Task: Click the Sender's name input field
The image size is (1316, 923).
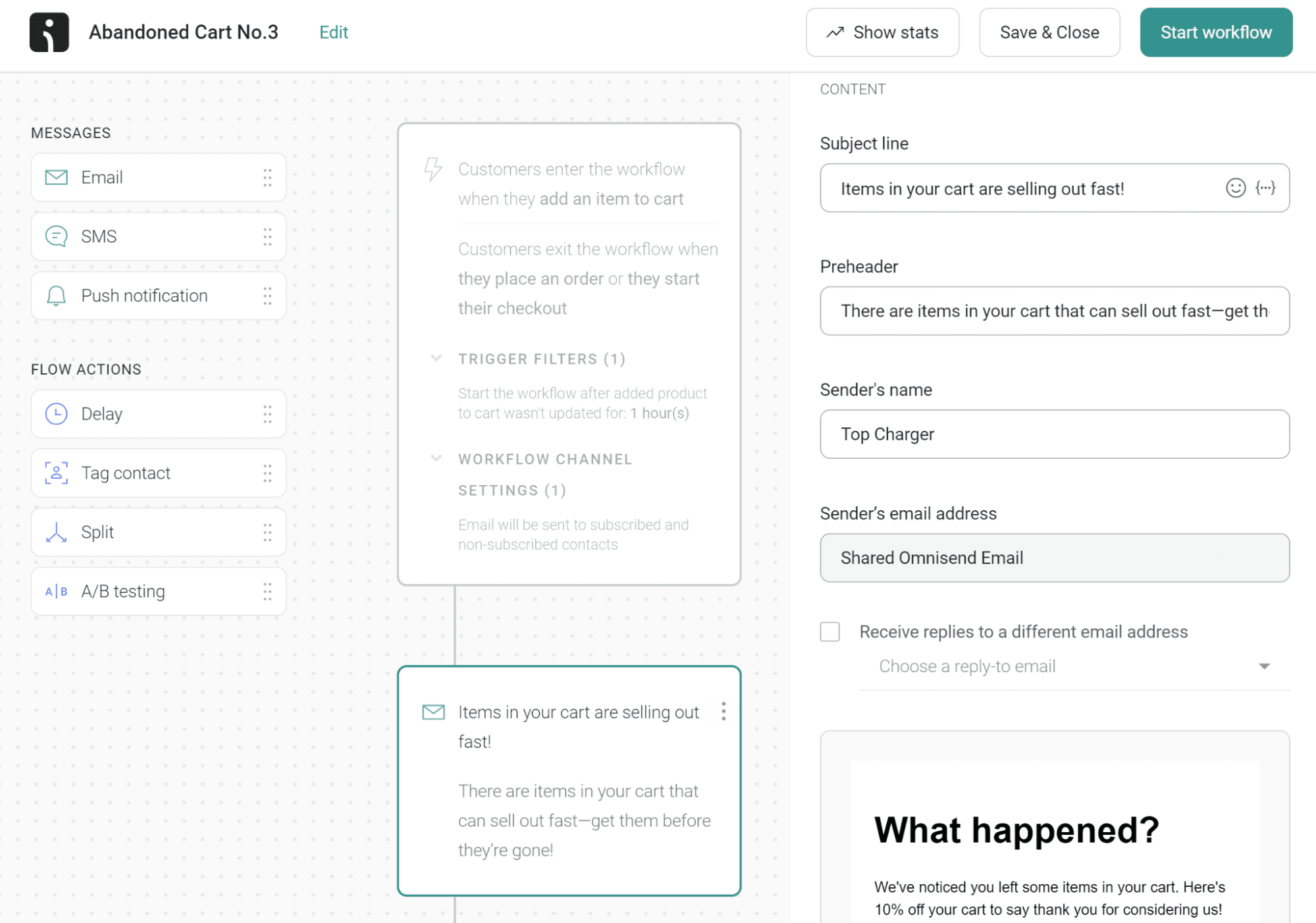Action: pos(1053,434)
